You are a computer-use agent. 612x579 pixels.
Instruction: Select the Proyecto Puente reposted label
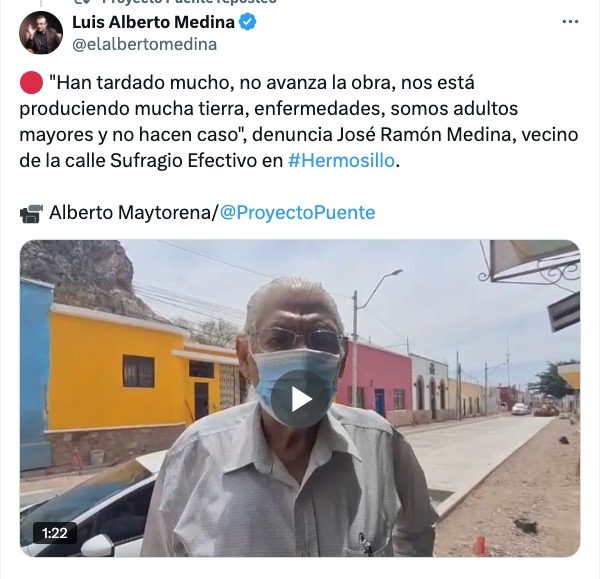(x=189, y=2)
